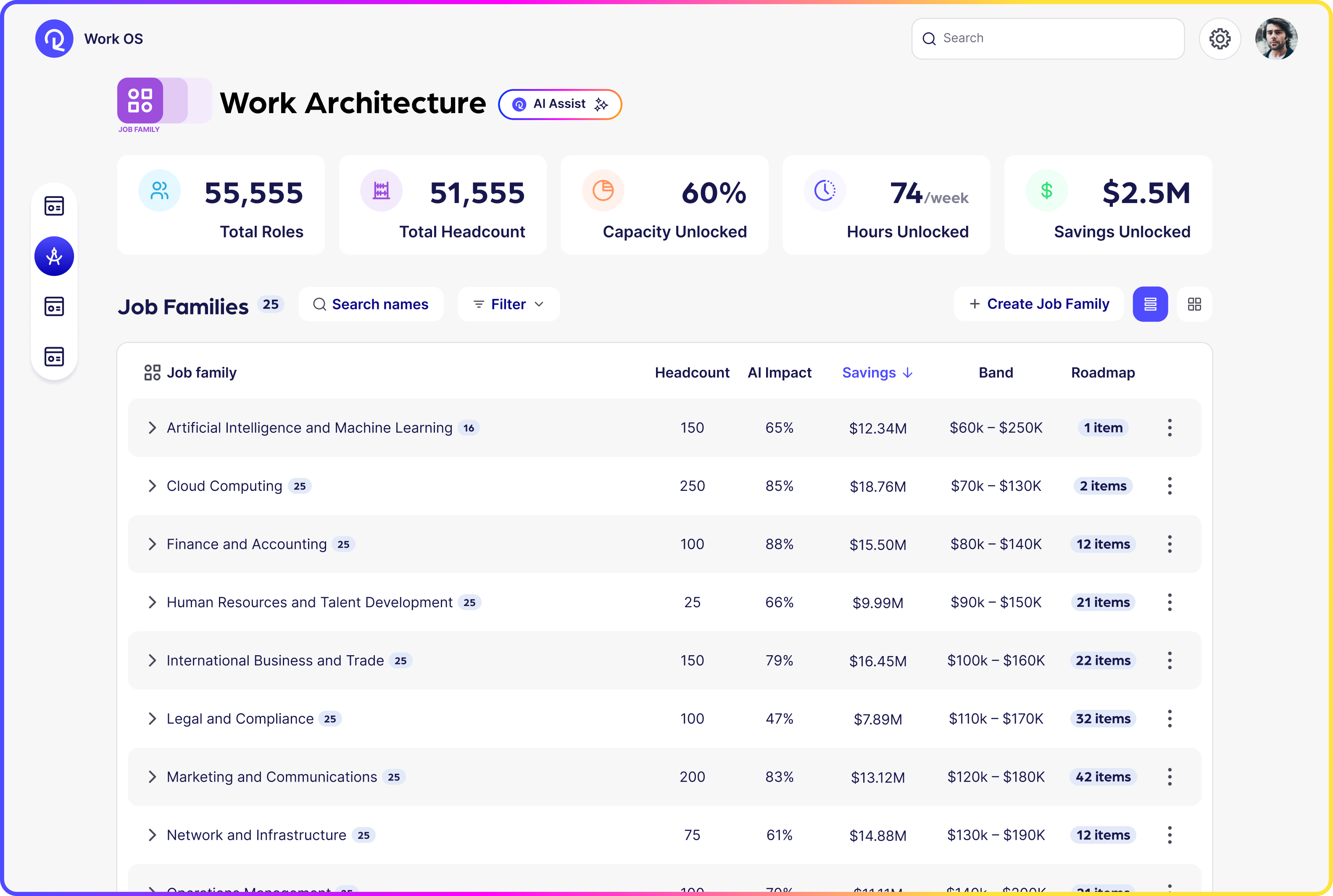Select the compass architecture sidebar icon
The height and width of the screenshot is (896, 1333).
point(54,256)
